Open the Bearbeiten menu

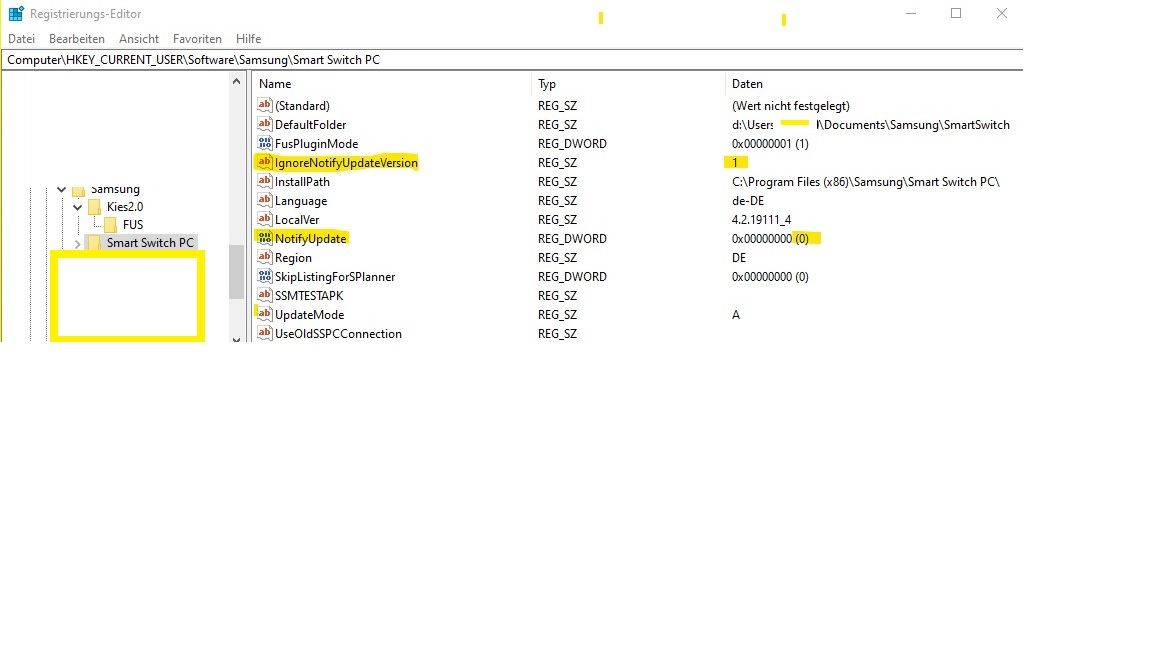[77, 38]
